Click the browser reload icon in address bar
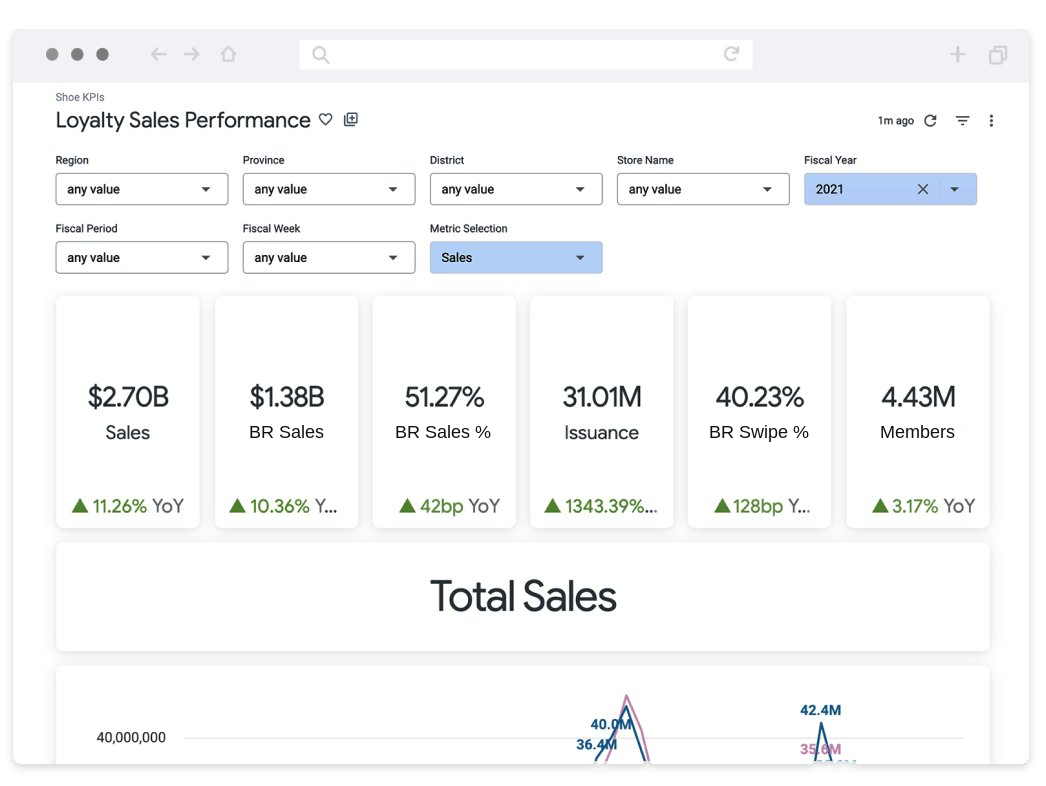 click(x=732, y=54)
